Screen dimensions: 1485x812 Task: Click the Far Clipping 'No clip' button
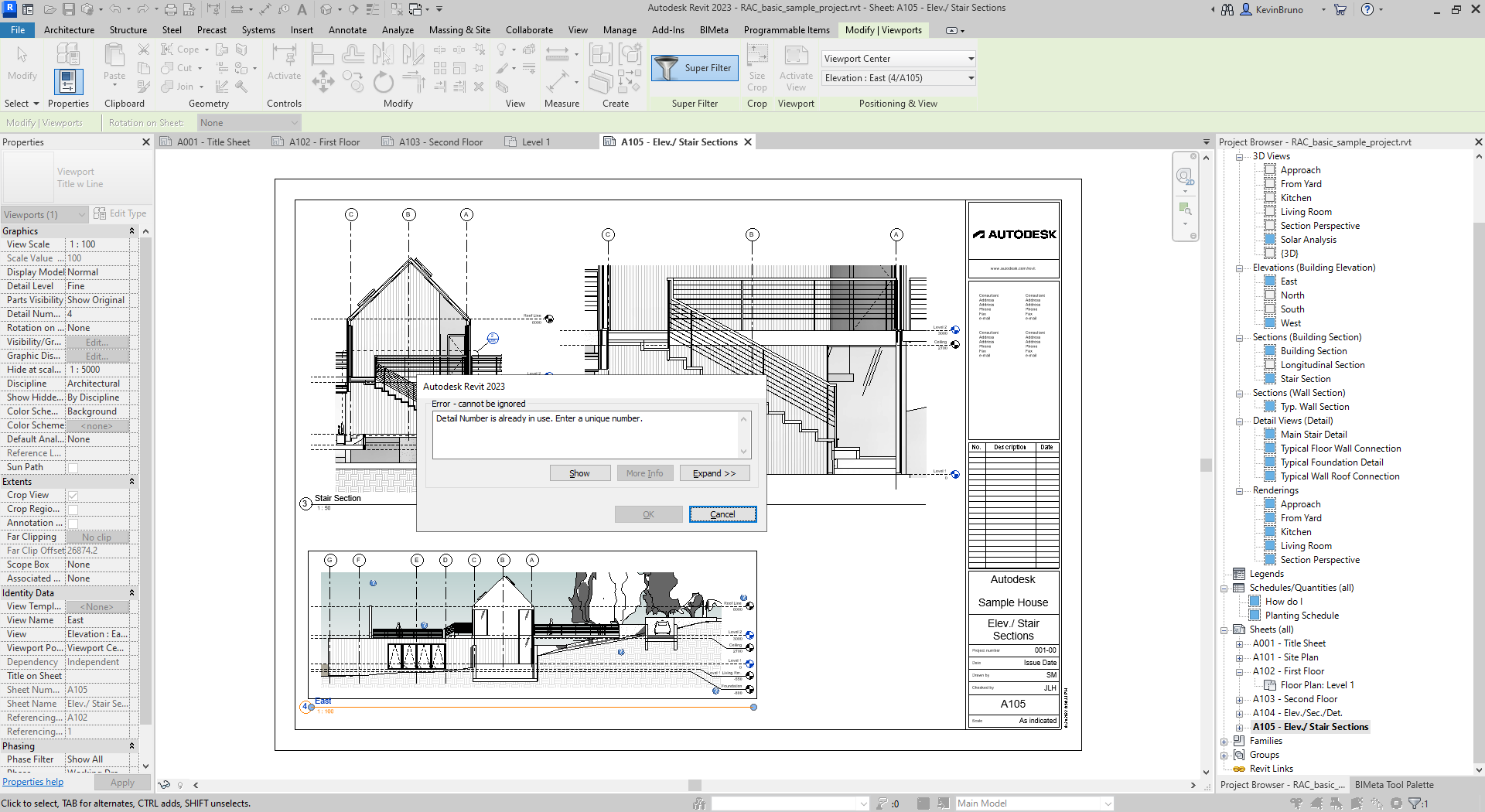click(x=97, y=537)
